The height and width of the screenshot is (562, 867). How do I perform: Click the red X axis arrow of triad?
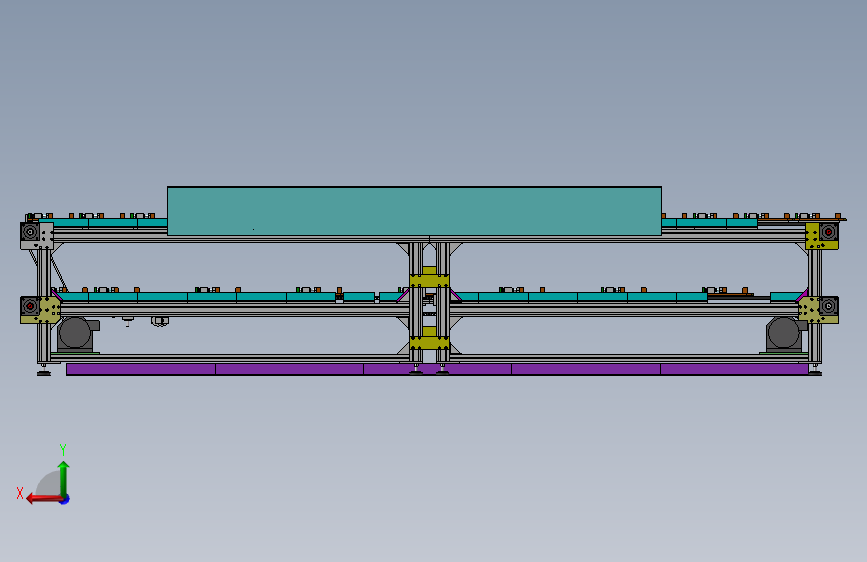click(43, 499)
